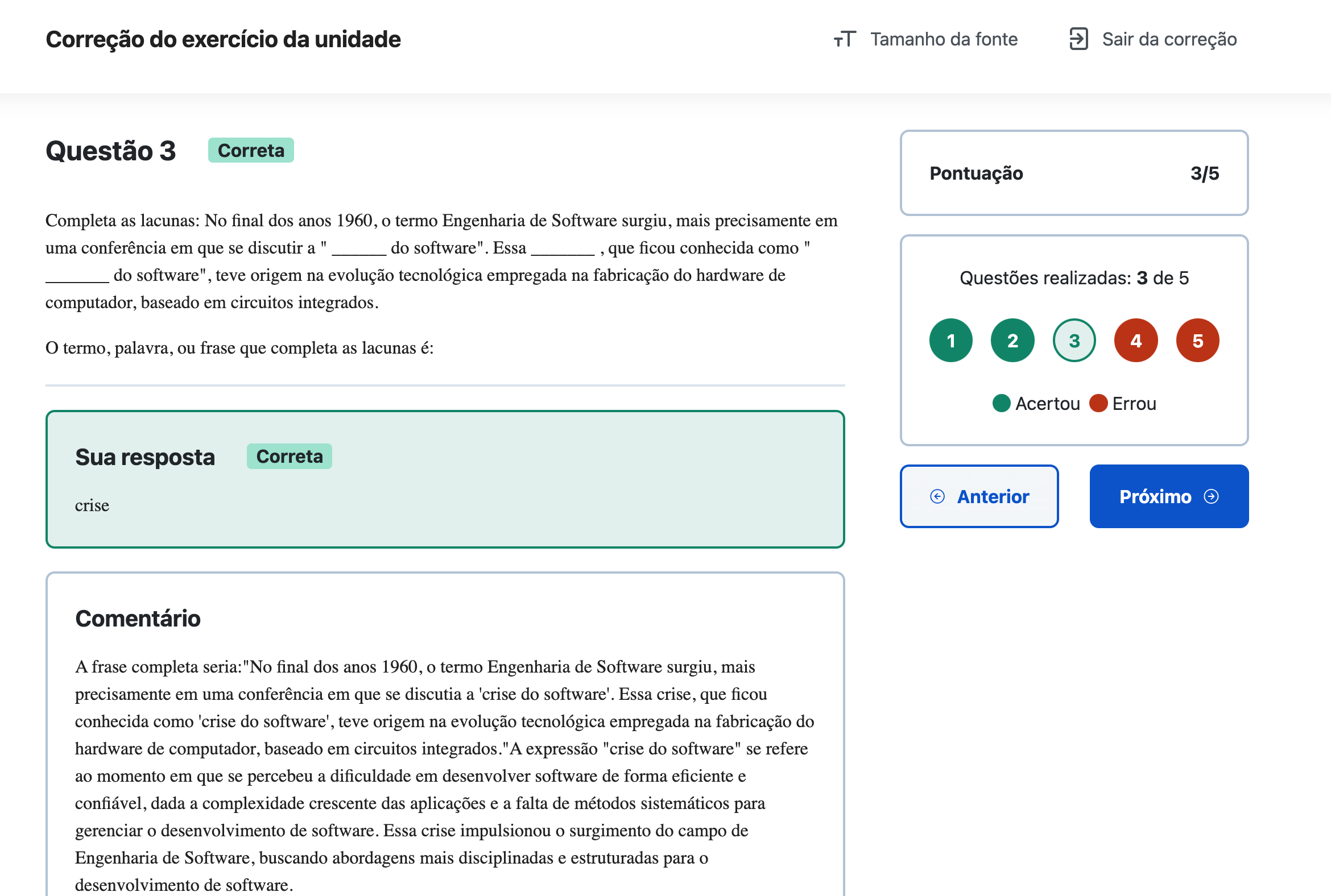Click the Correta badge beside Questão 3

click(x=250, y=150)
